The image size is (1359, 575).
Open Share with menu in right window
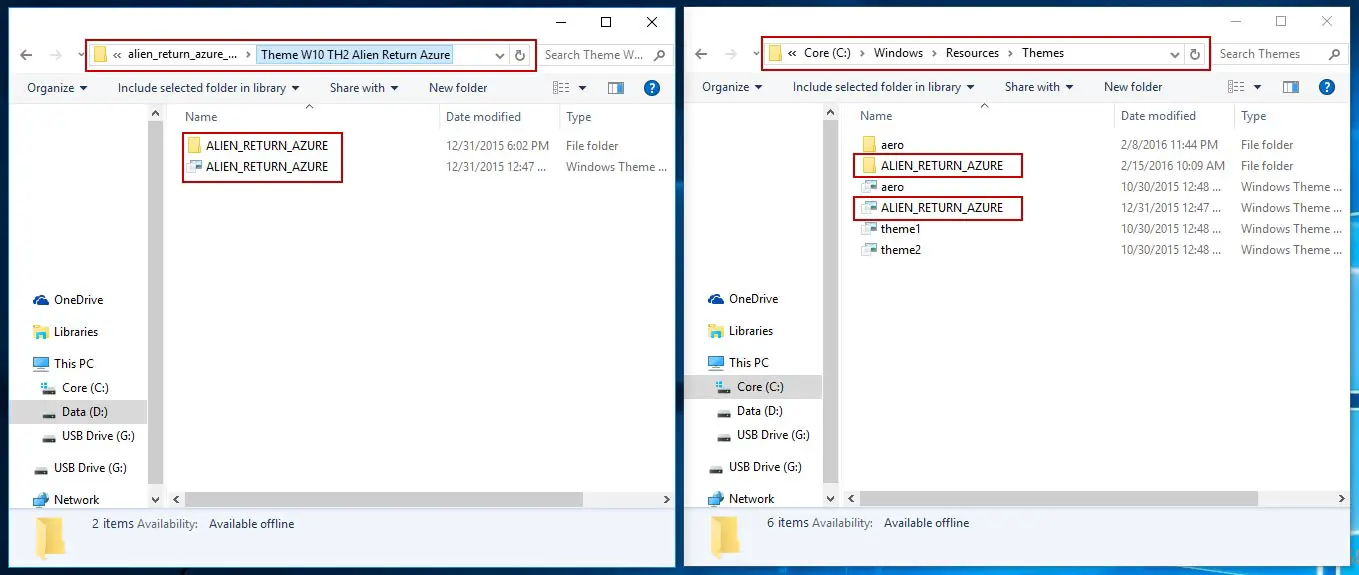[1039, 87]
